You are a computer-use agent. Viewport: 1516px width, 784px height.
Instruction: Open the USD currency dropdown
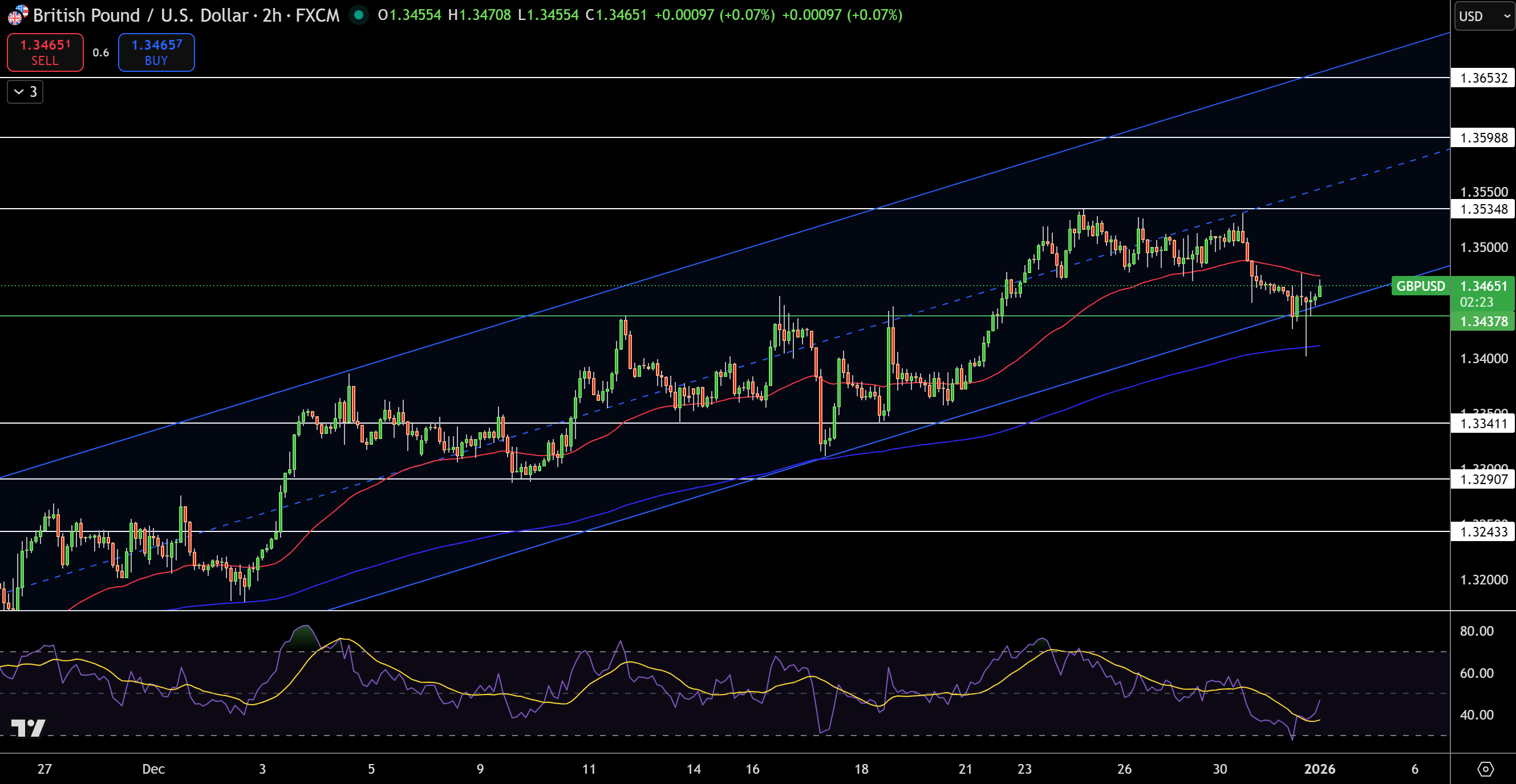click(1484, 16)
